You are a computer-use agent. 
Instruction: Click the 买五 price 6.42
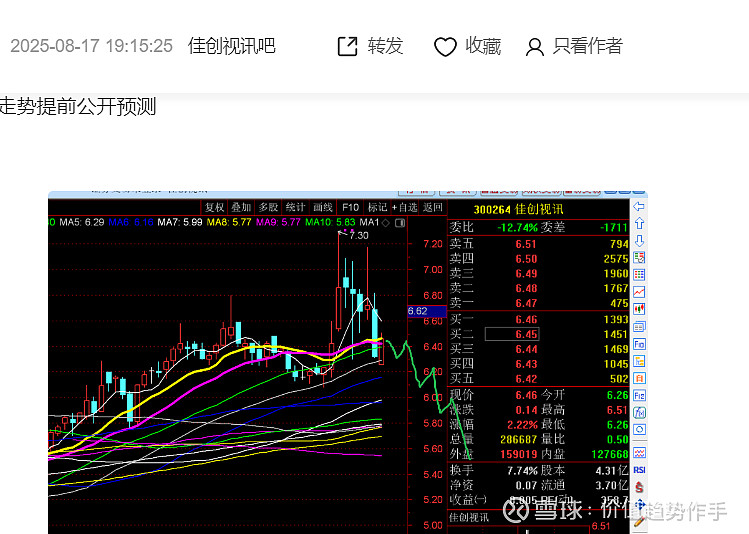coord(526,379)
